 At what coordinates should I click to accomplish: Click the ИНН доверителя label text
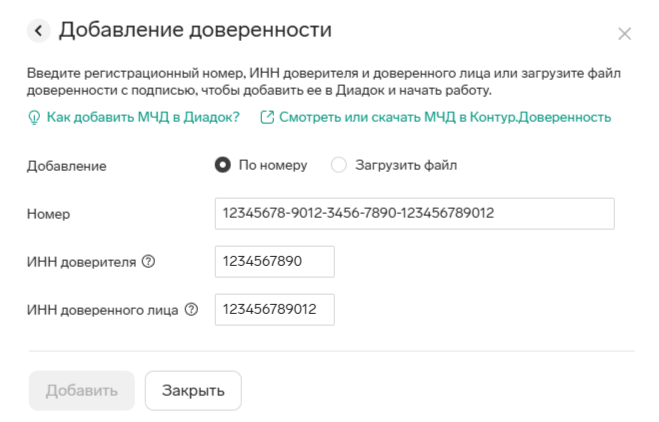(82, 262)
